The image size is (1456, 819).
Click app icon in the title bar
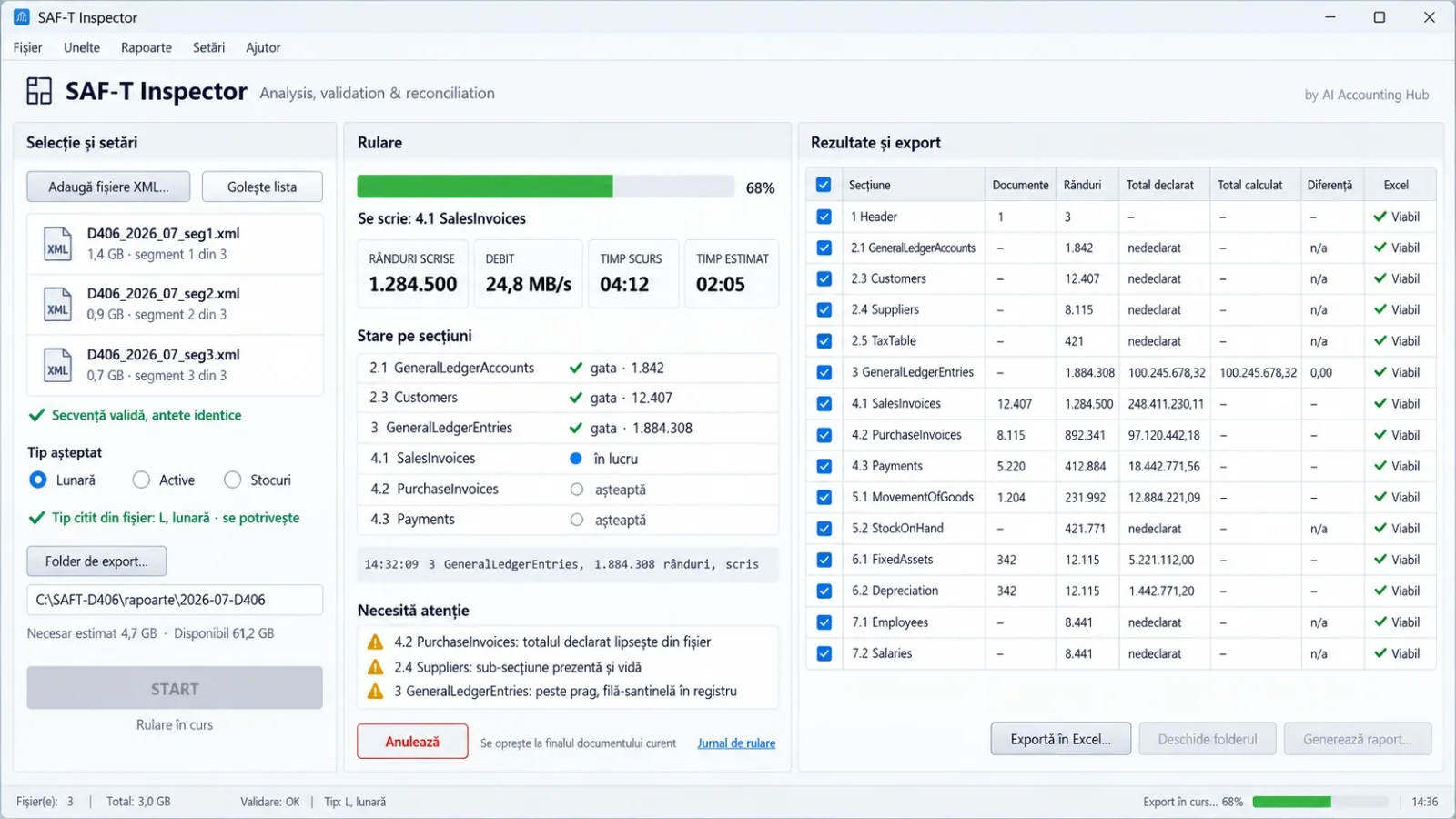(x=22, y=17)
